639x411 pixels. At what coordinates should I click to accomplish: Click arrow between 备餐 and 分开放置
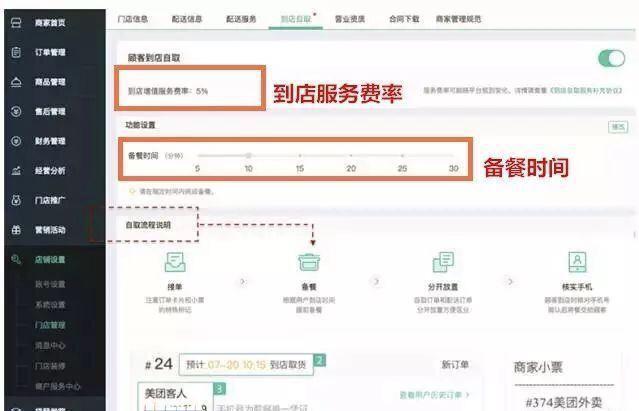click(376, 281)
